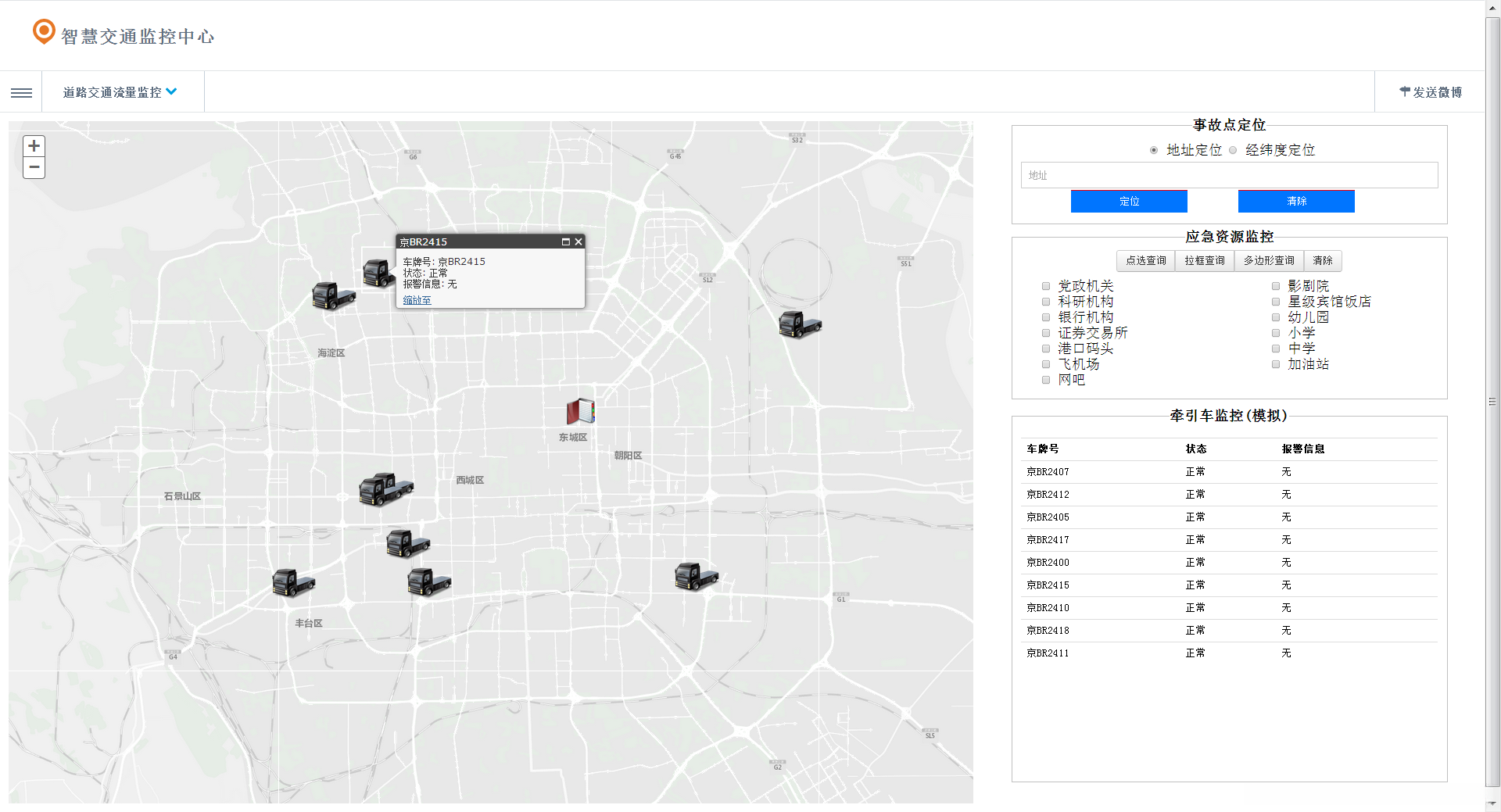1501x812 pixels.
Task: Click the blue 定位 button
Action: [x=1129, y=201]
